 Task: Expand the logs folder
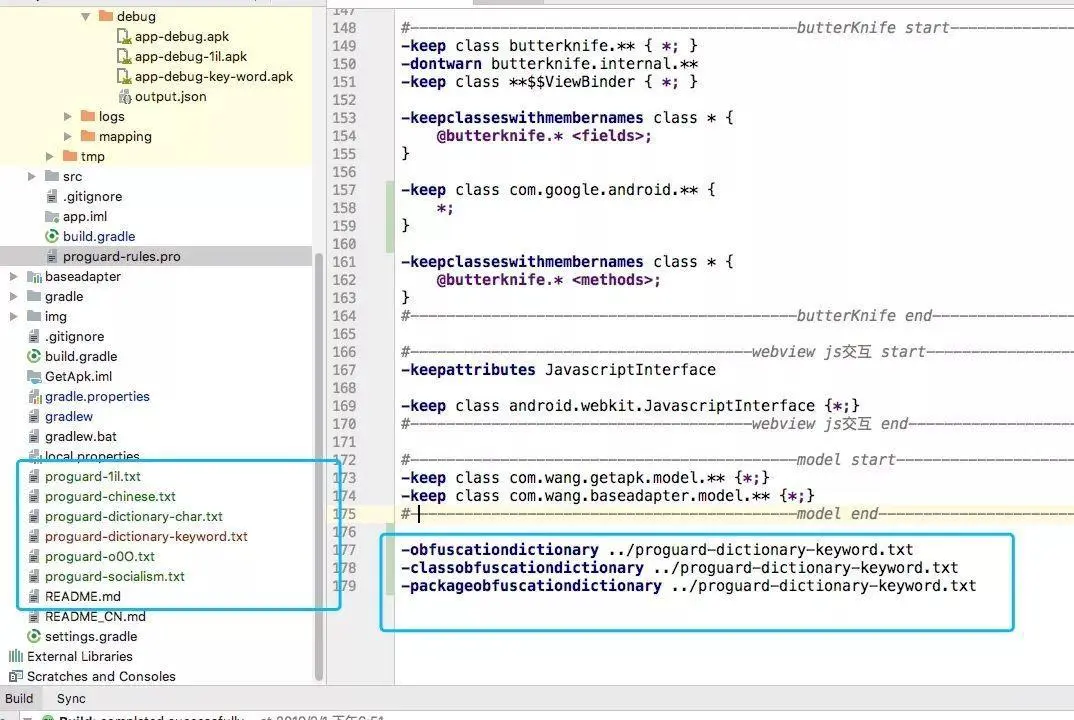[68, 116]
